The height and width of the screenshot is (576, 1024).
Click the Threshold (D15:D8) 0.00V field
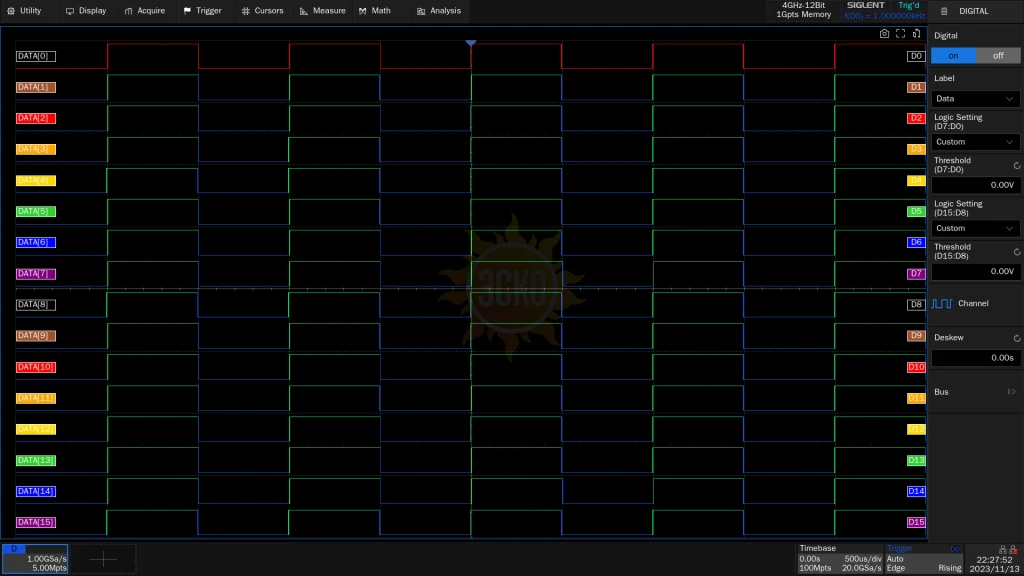pos(976,271)
